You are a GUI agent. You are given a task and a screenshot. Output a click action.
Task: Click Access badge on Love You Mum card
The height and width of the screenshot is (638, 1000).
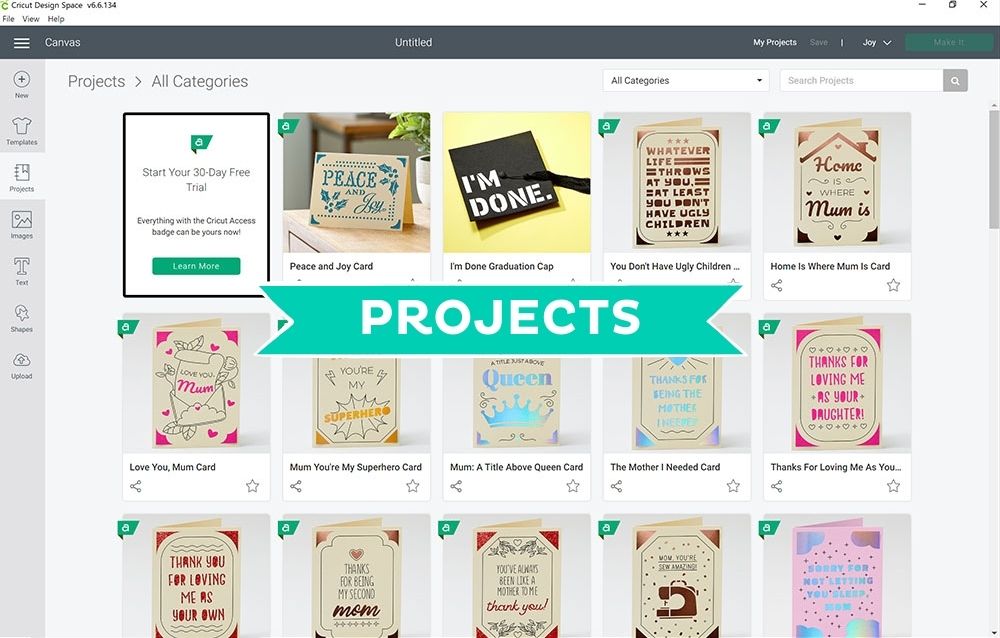coord(128,327)
